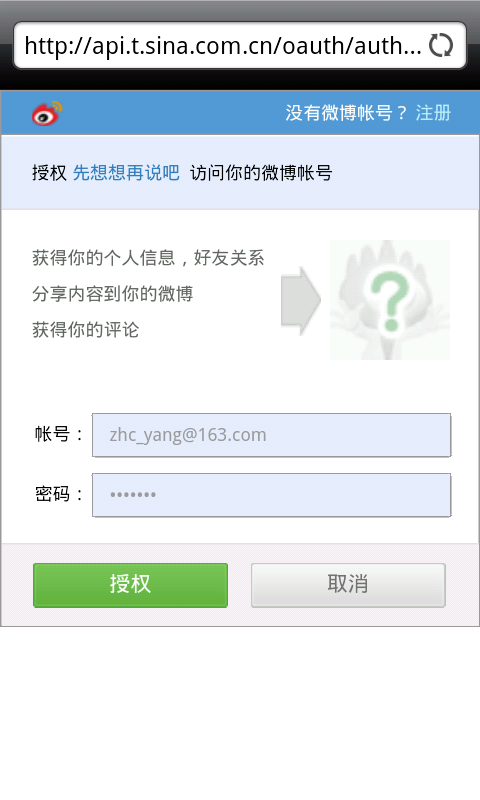The width and height of the screenshot is (480, 800).
Task: Click the Sina Weibo eye logo
Action: tap(47, 113)
